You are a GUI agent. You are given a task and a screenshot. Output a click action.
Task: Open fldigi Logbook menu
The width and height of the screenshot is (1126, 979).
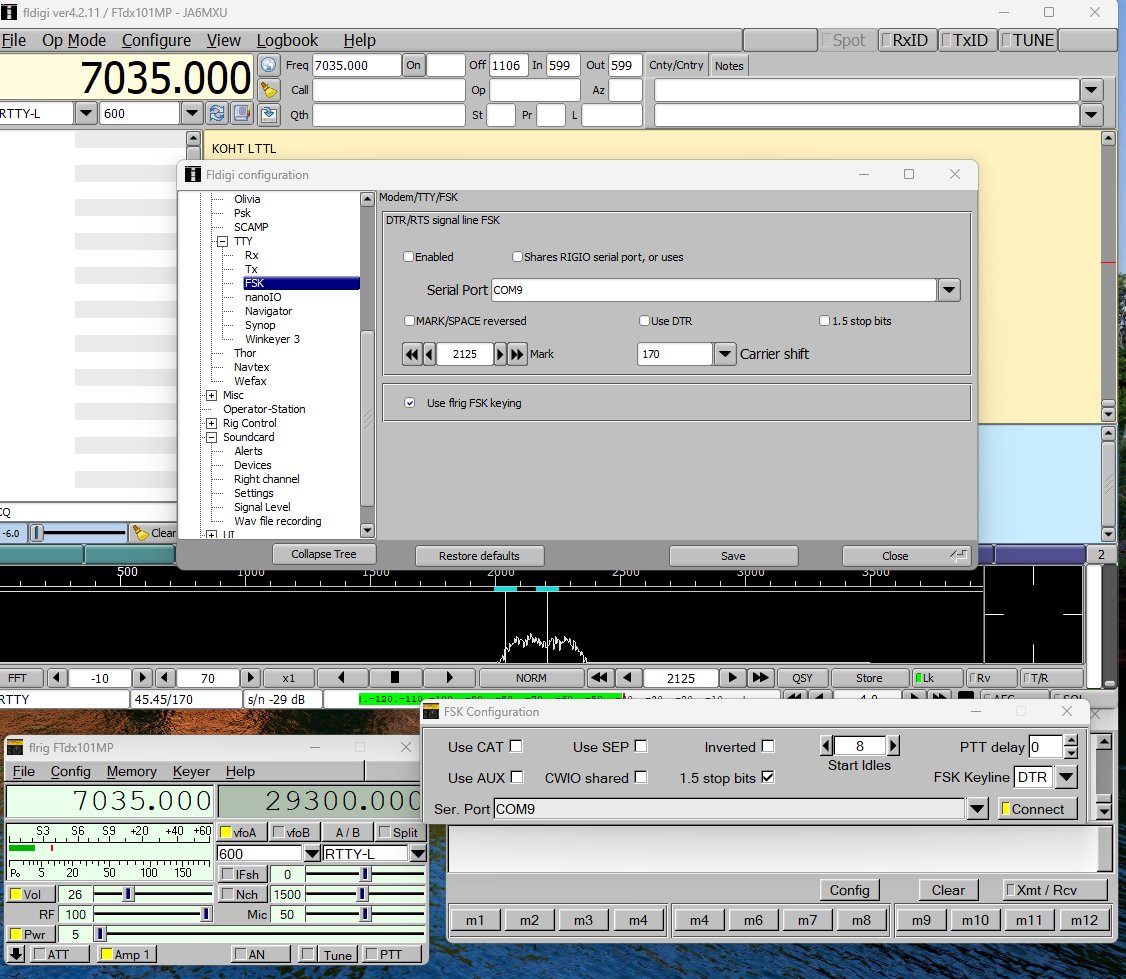[287, 40]
